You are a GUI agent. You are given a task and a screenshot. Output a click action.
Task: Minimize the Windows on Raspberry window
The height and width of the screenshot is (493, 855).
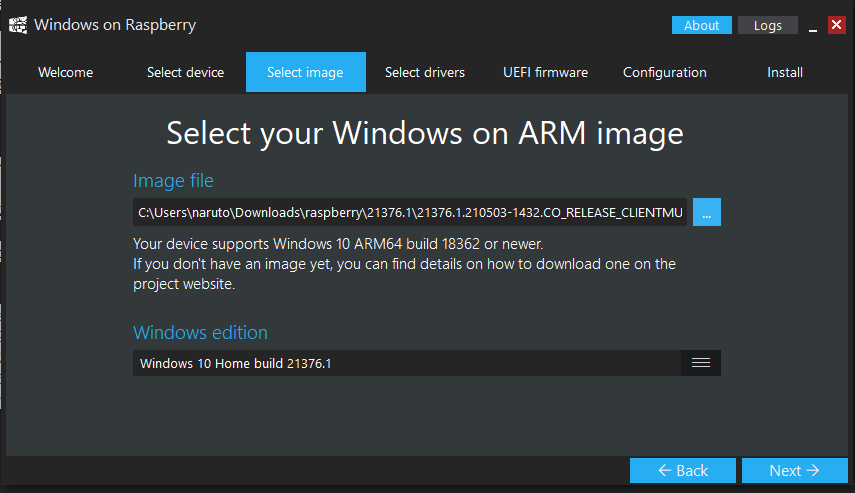point(811,26)
